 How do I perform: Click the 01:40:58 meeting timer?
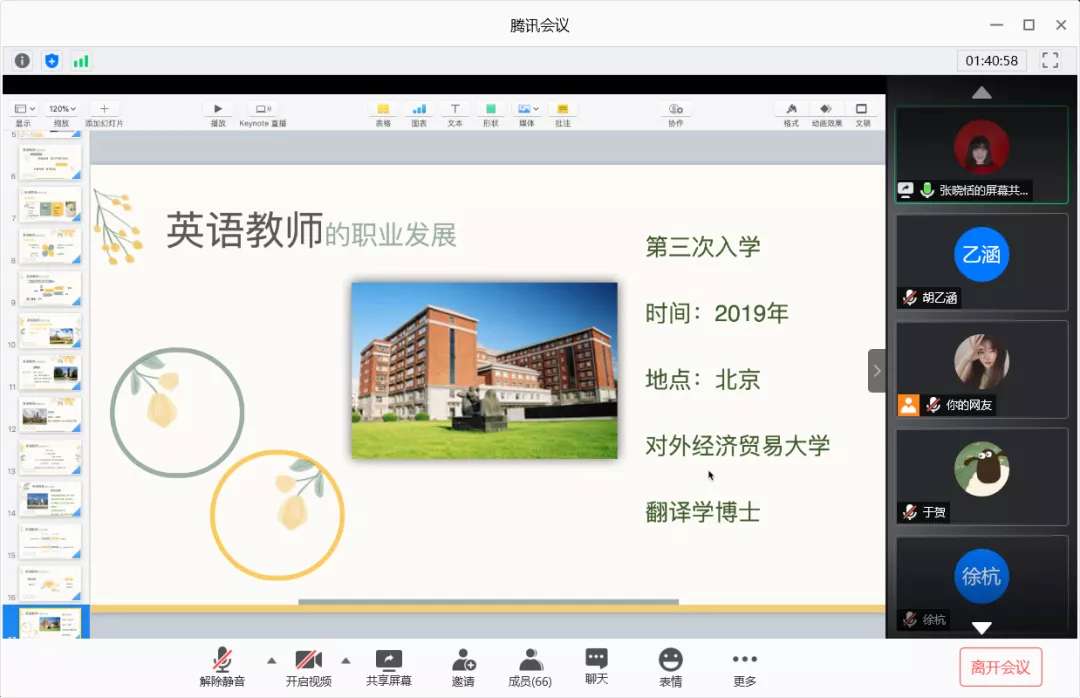(992, 61)
